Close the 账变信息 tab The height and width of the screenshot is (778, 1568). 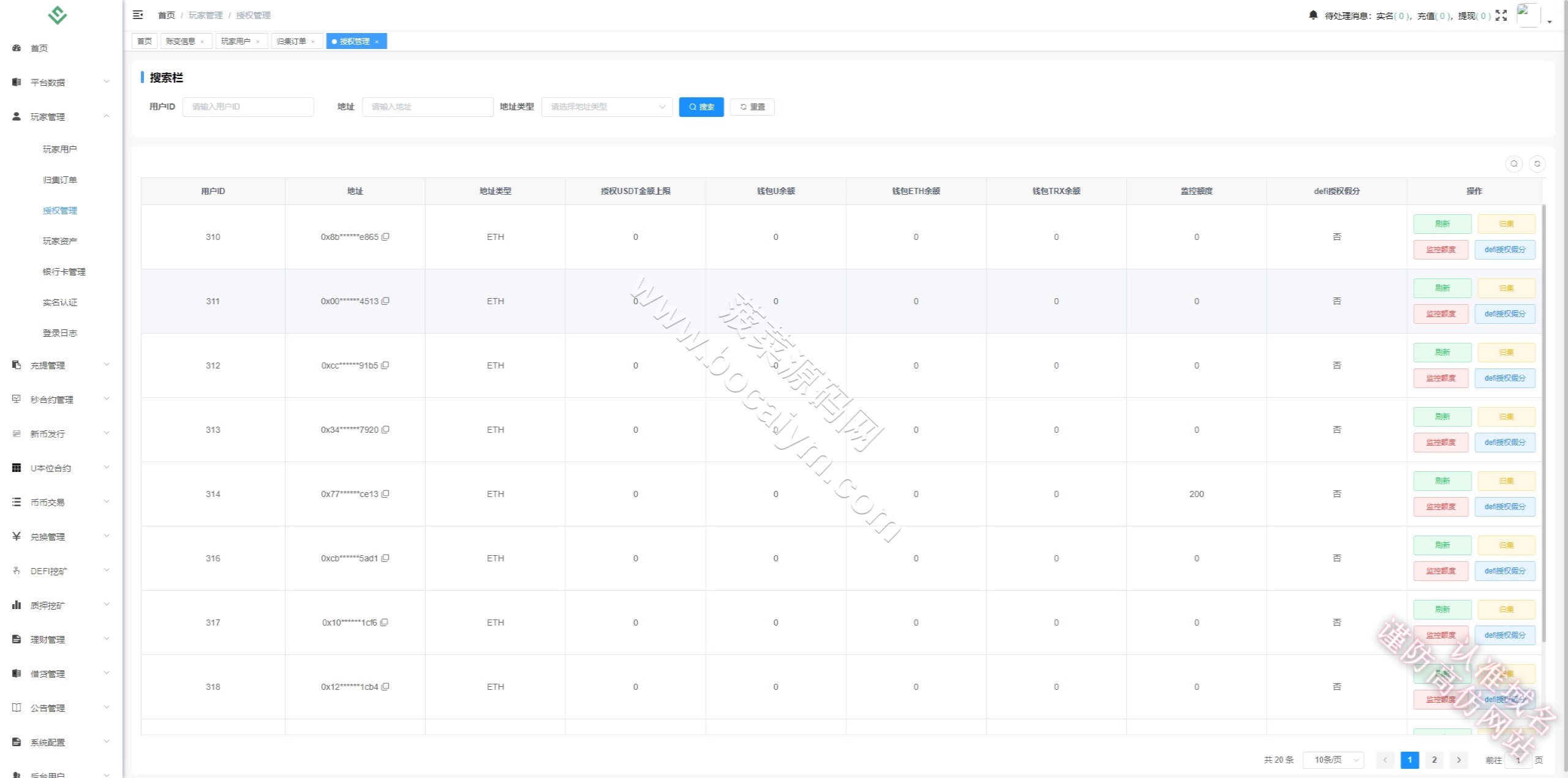pyautogui.click(x=202, y=42)
